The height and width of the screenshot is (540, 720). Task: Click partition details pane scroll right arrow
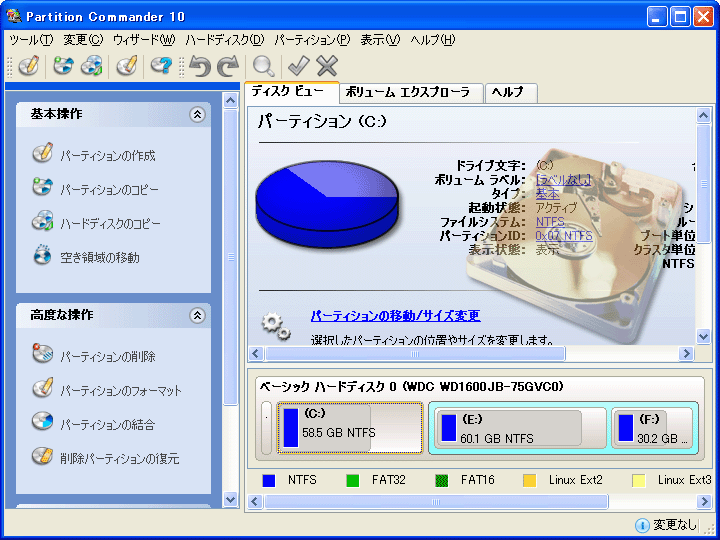click(686, 354)
